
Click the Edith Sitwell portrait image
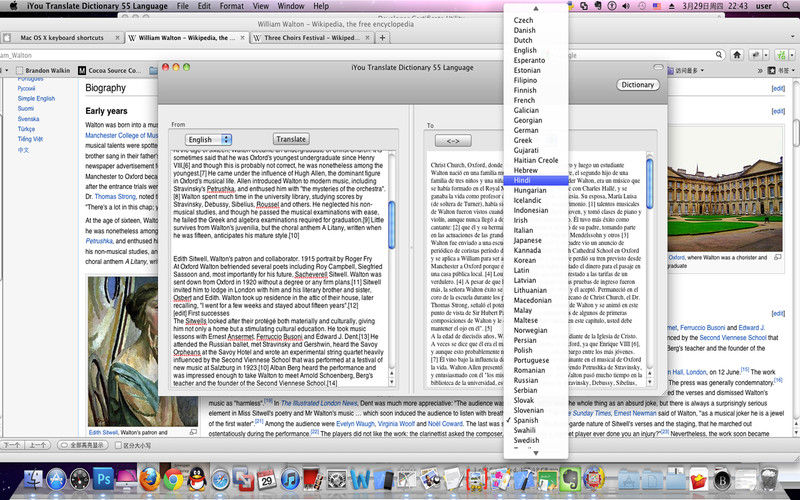(x=143, y=352)
